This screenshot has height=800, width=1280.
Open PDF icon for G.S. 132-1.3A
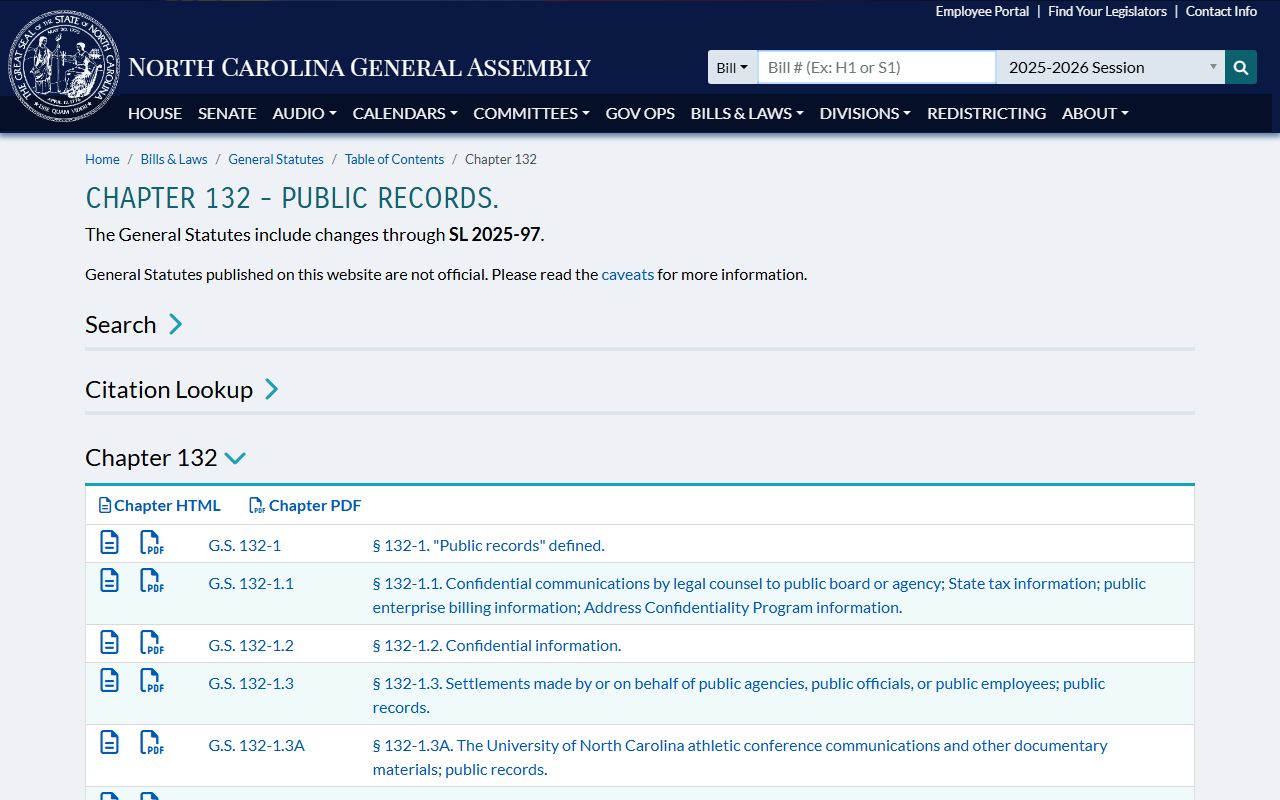(x=151, y=743)
